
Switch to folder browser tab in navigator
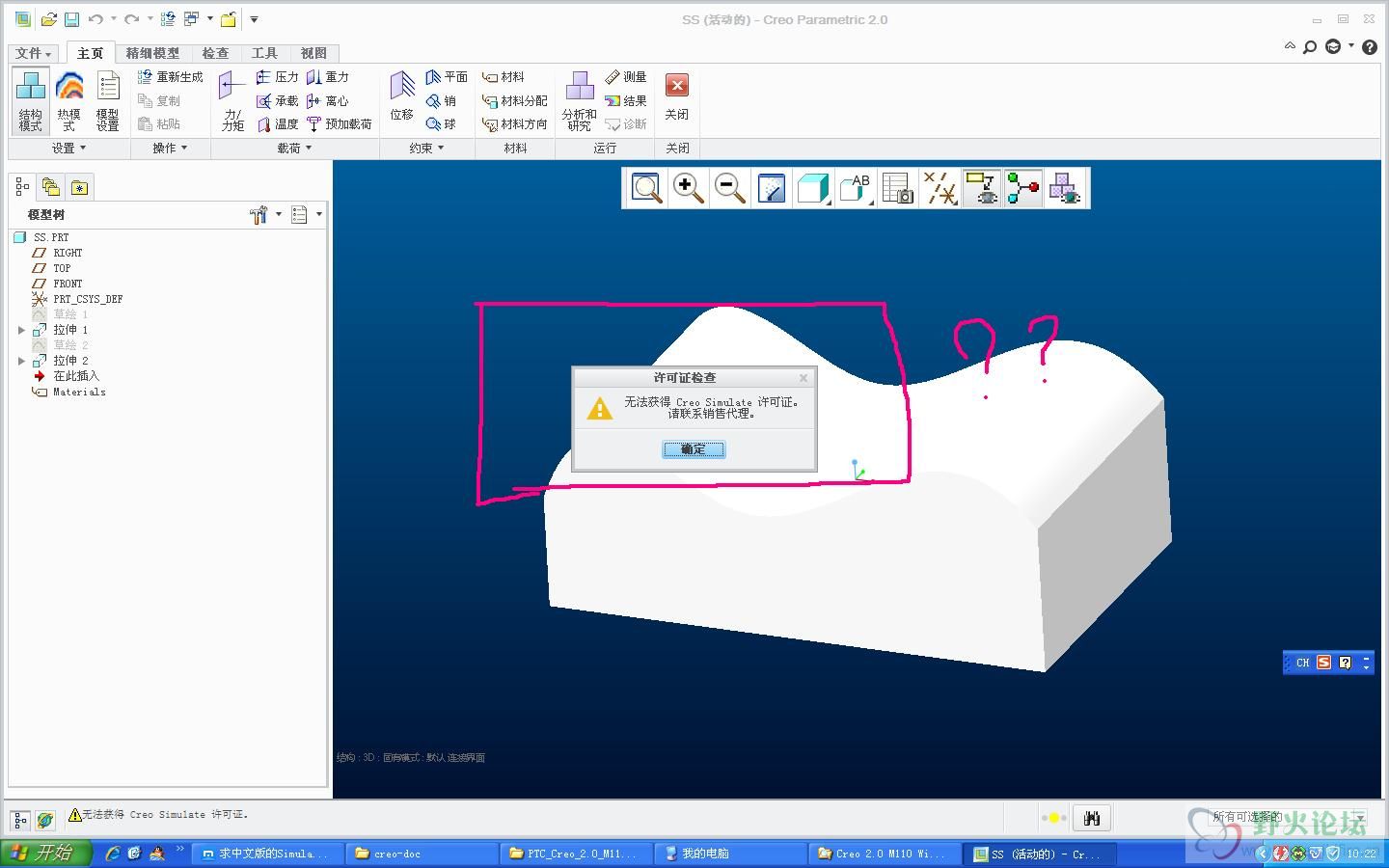coord(50,187)
